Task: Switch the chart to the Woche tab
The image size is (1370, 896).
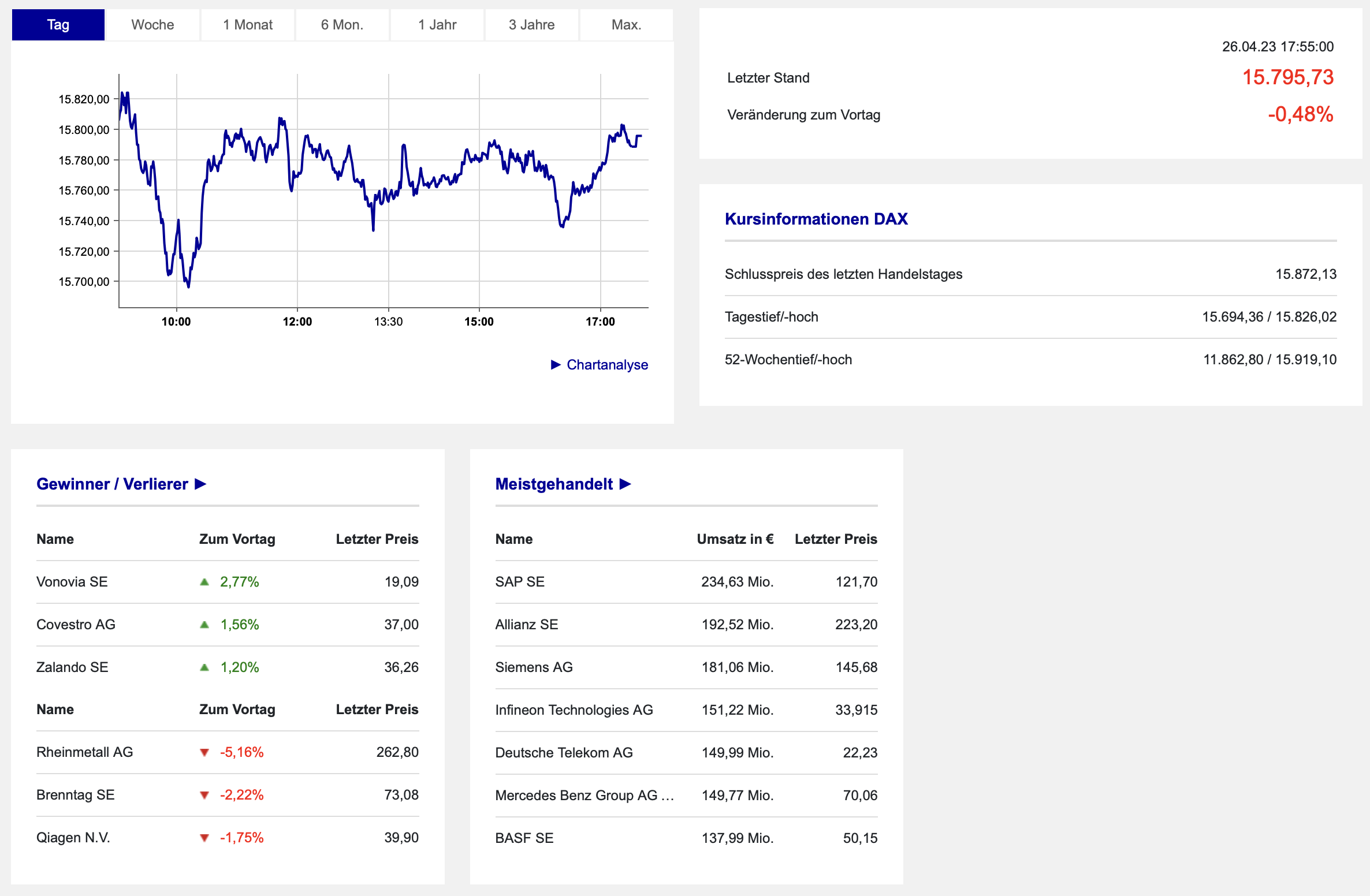Action: (x=152, y=25)
